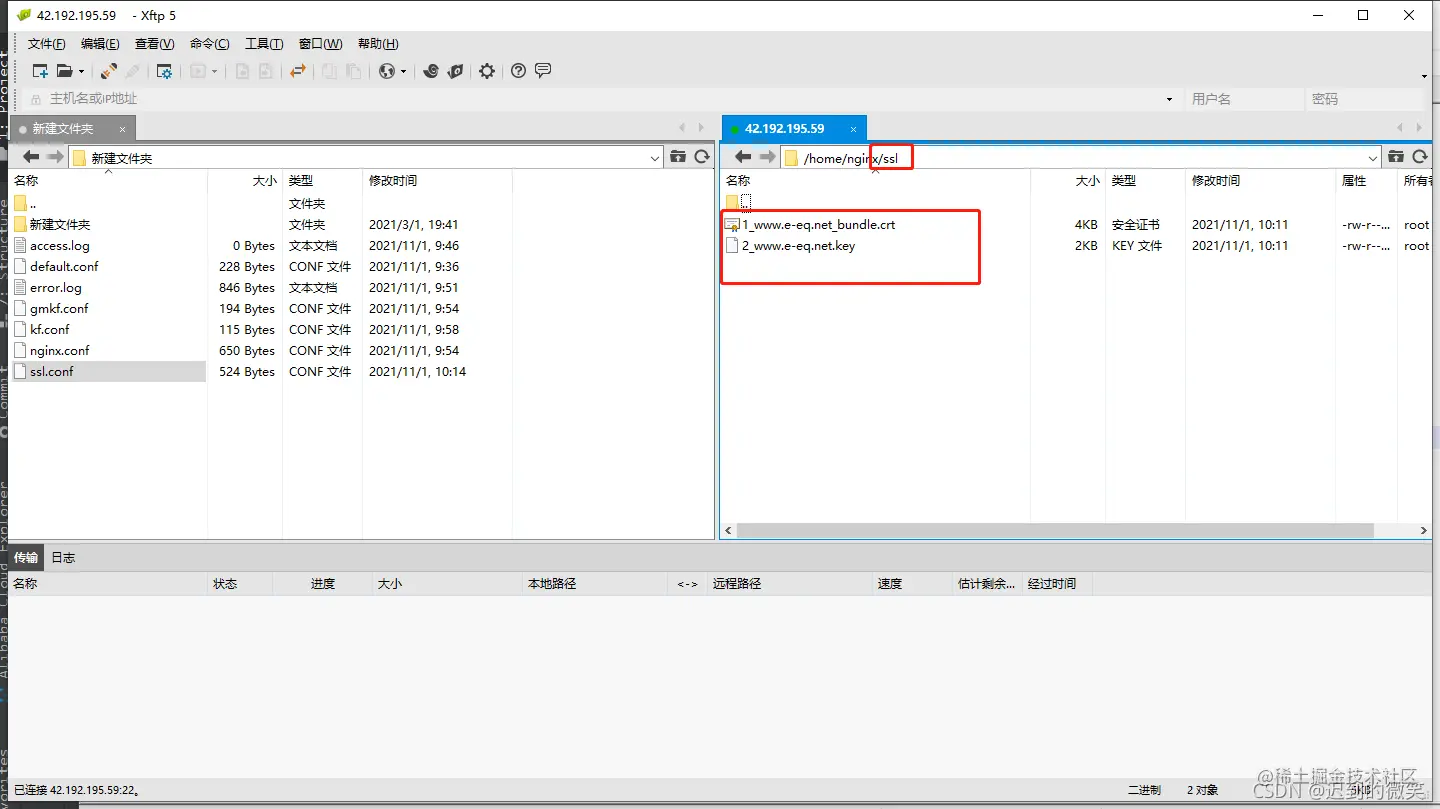1440x809 pixels.
Task: Open Options gear icon in toolbar
Action: 487,71
